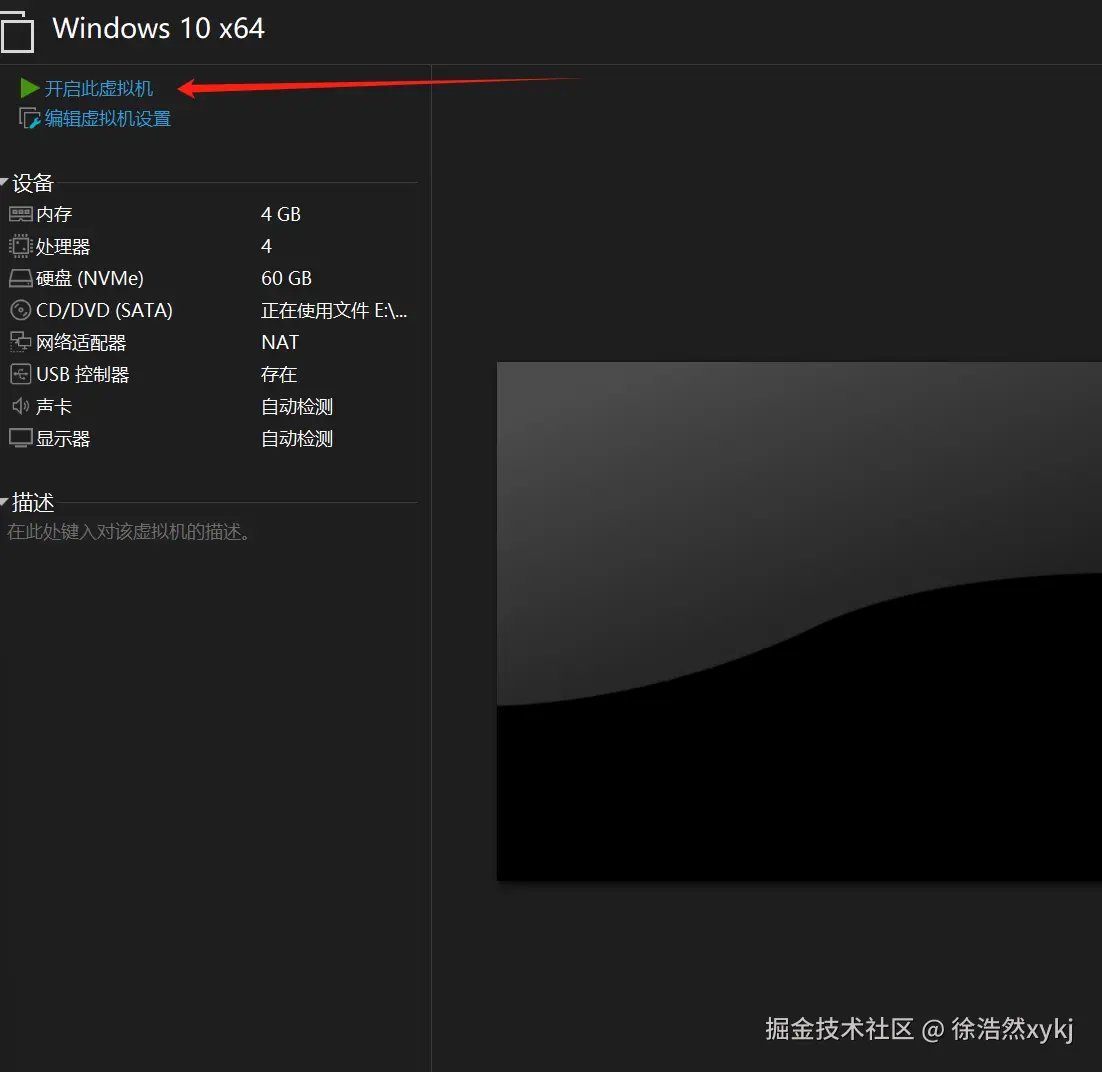Click the speaker icon for 声卡
The width and height of the screenshot is (1102, 1072).
click(20, 406)
